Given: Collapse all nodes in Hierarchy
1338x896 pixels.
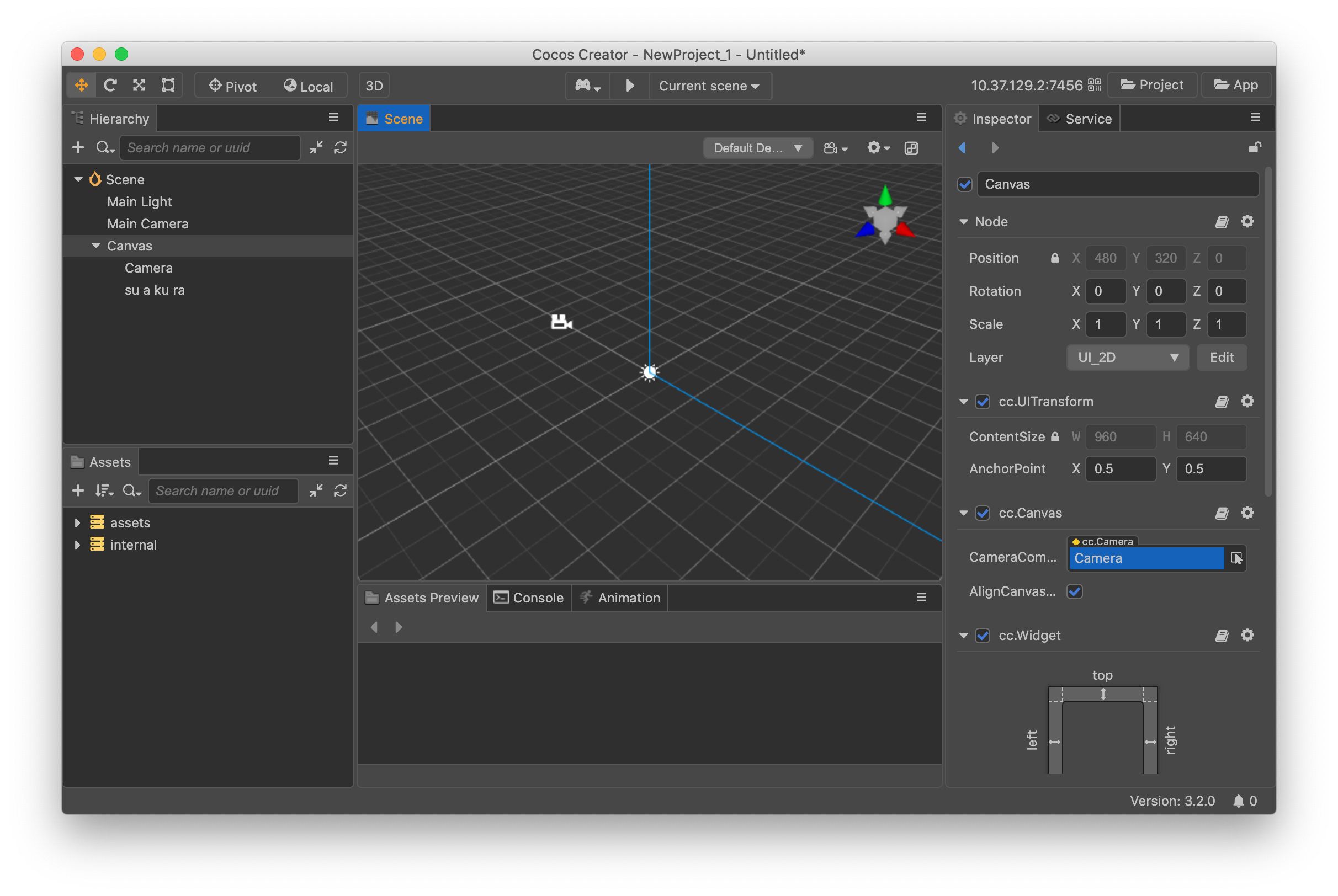Looking at the screenshot, I should (x=316, y=147).
